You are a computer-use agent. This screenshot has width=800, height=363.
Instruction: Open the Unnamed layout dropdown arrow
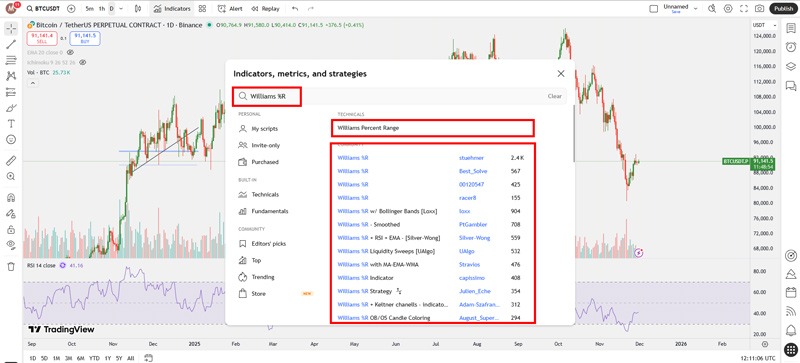696,8
